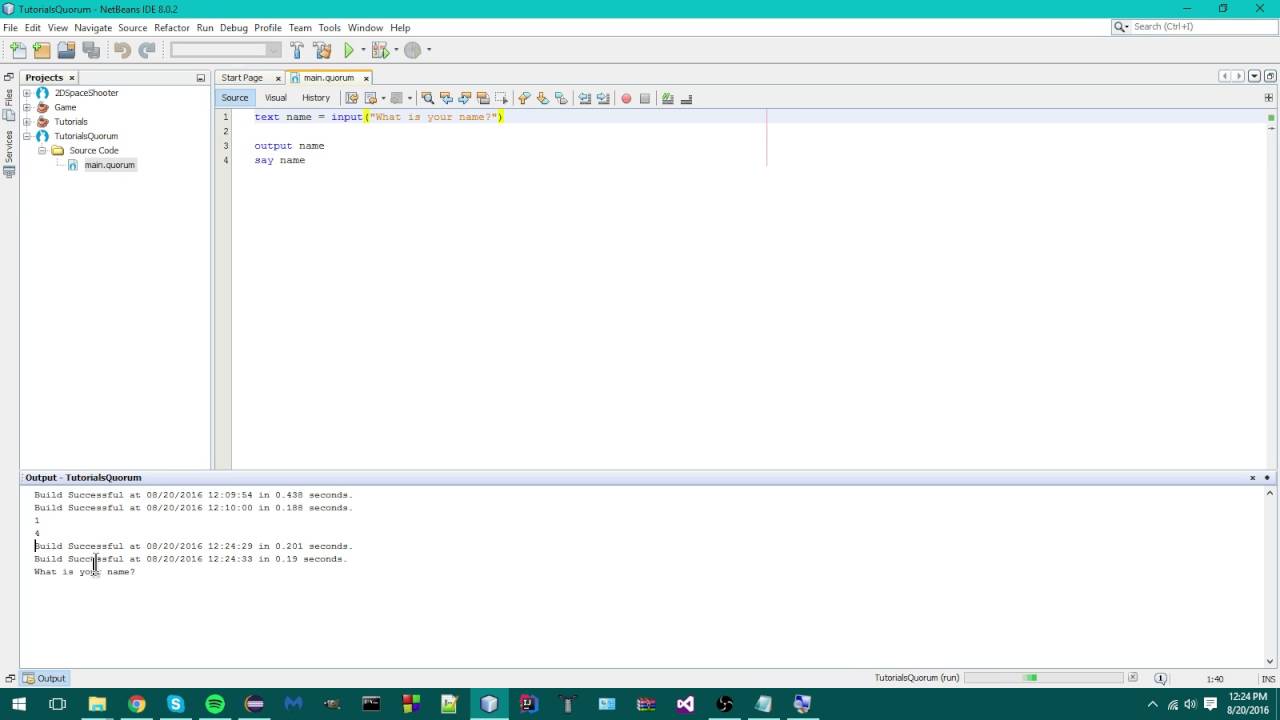The width and height of the screenshot is (1280, 720).
Task: Open the vertical Files side tab
Action: (x=9, y=104)
